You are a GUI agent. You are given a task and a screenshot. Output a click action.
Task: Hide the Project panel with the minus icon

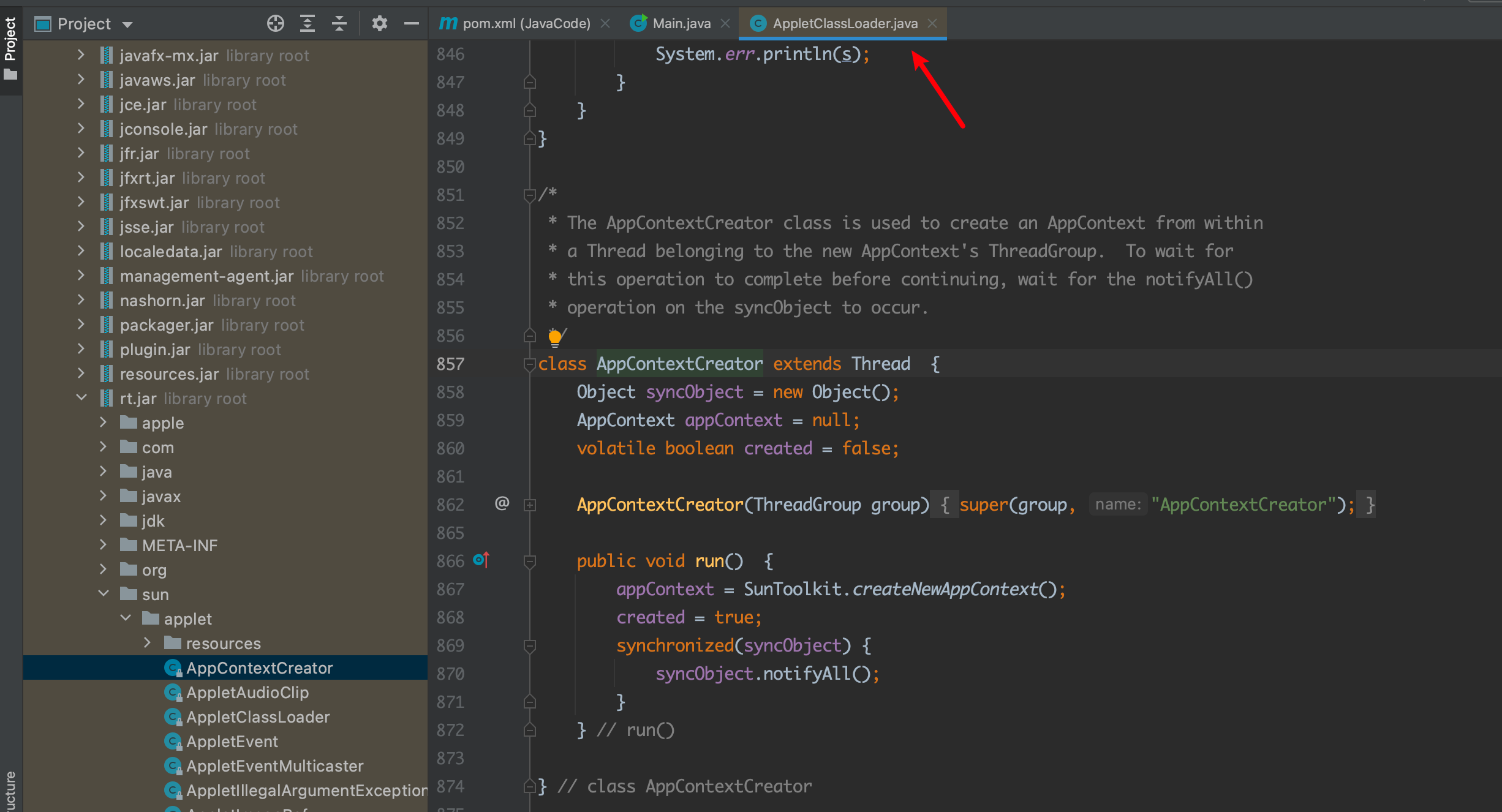412,23
